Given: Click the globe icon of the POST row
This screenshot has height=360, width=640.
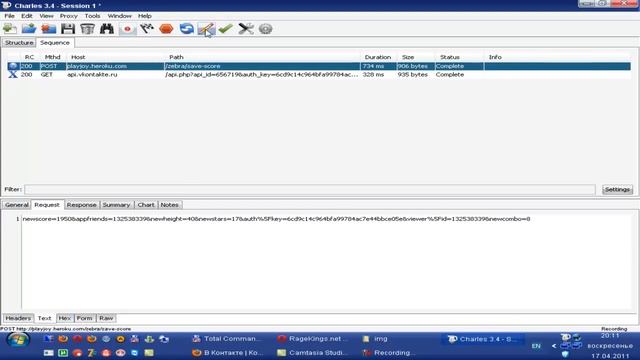Looking at the screenshot, I should pyautogui.click(x=13, y=66).
